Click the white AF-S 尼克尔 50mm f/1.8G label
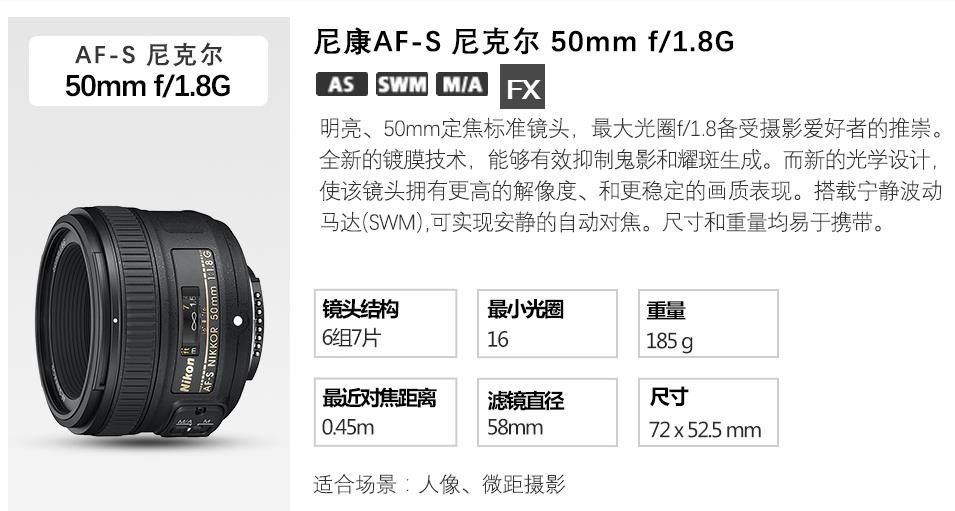The width and height of the screenshot is (955, 511). coord(148,71)
